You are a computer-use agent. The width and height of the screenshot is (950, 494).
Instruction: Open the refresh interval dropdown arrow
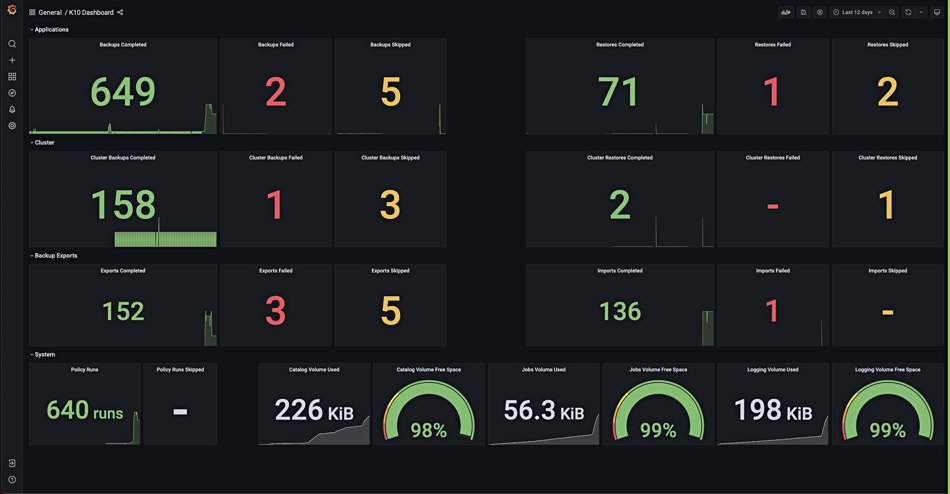point(921,12)
